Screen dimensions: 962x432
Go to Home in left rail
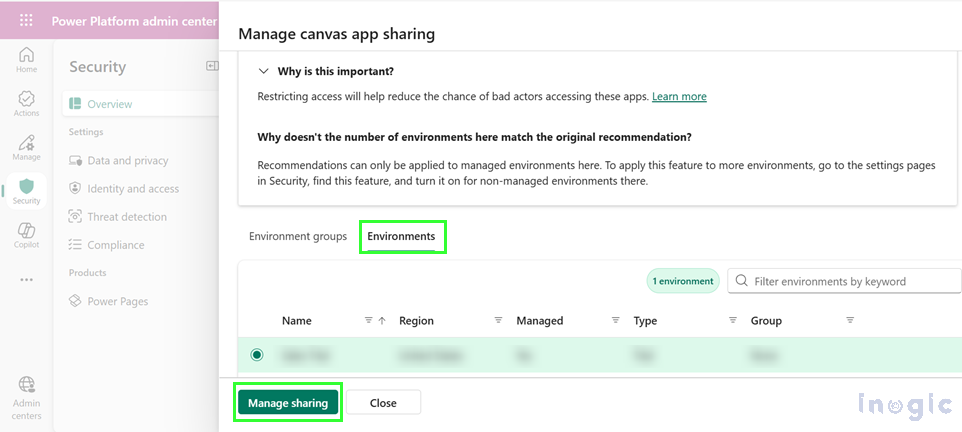(x=26, y=60)
